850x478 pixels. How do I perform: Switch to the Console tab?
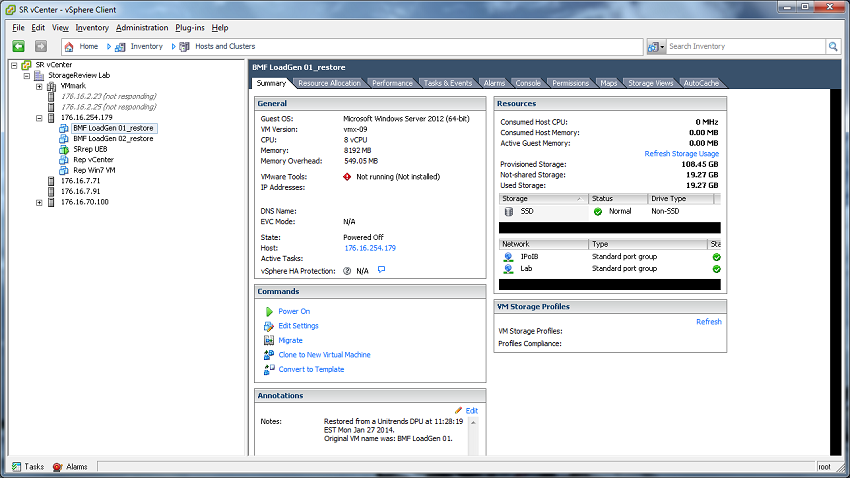tap(528, 83)
